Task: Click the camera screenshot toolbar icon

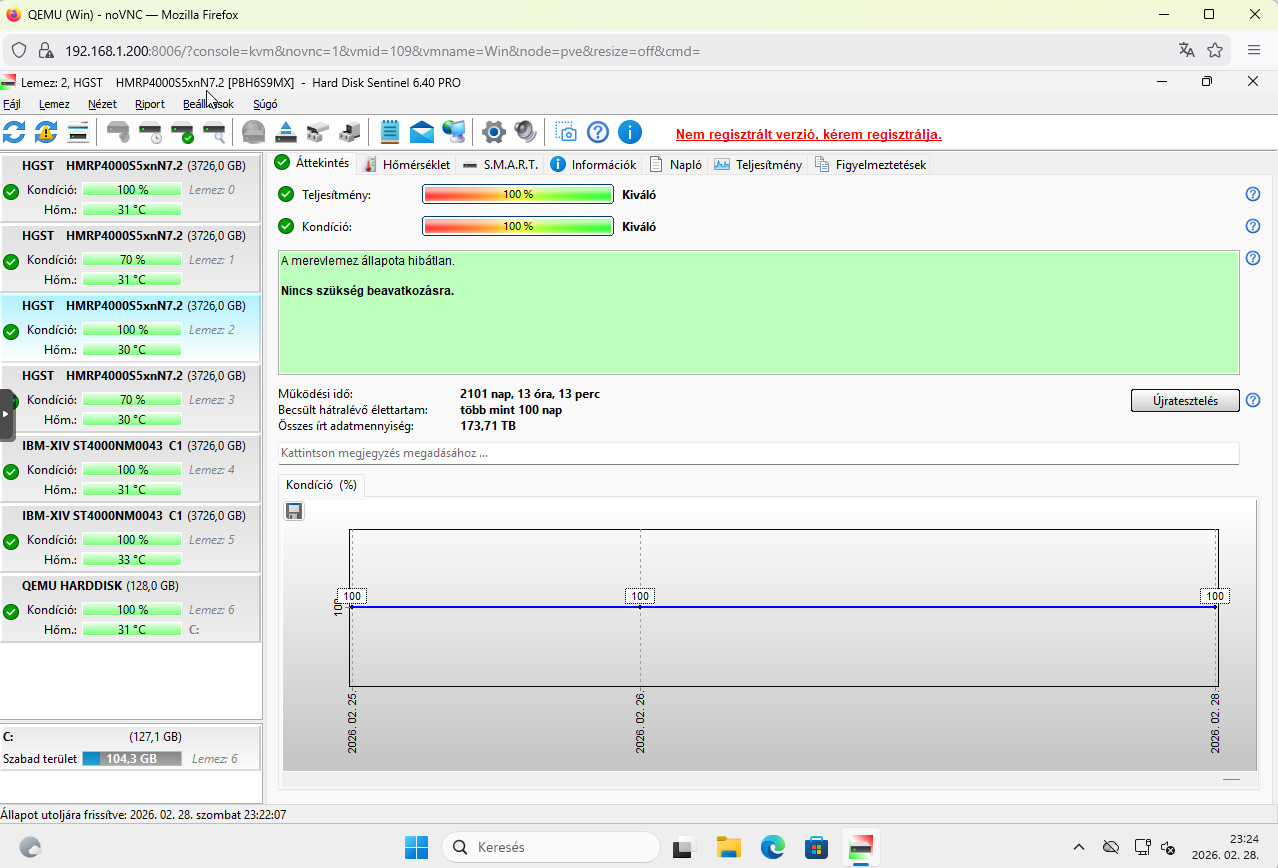Action: (x=566, y=132)
